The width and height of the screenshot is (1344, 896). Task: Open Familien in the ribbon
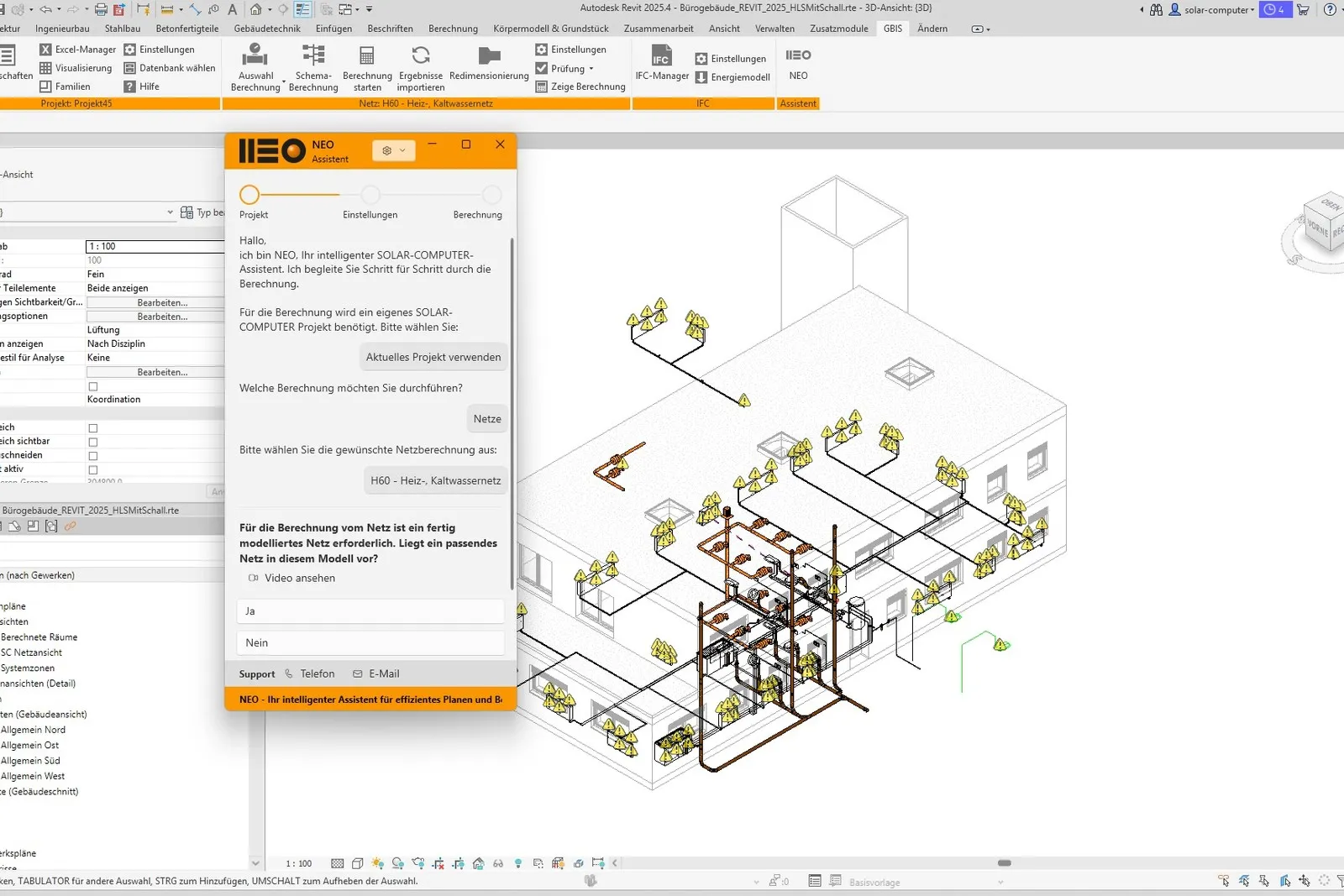point(65,86)
